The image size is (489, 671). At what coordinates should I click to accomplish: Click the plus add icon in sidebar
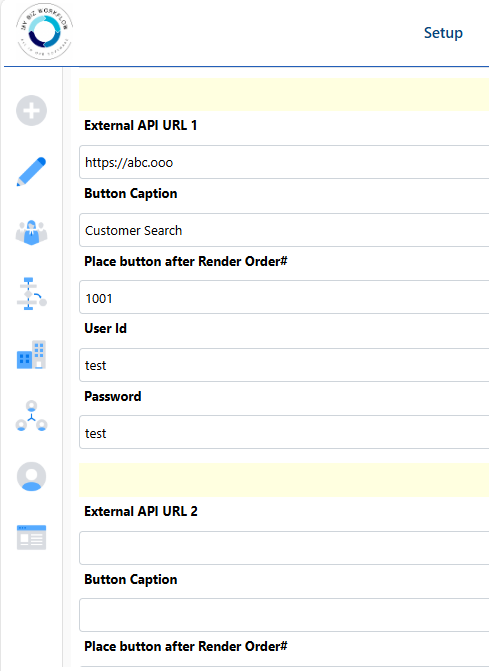(x=31, y=110)
